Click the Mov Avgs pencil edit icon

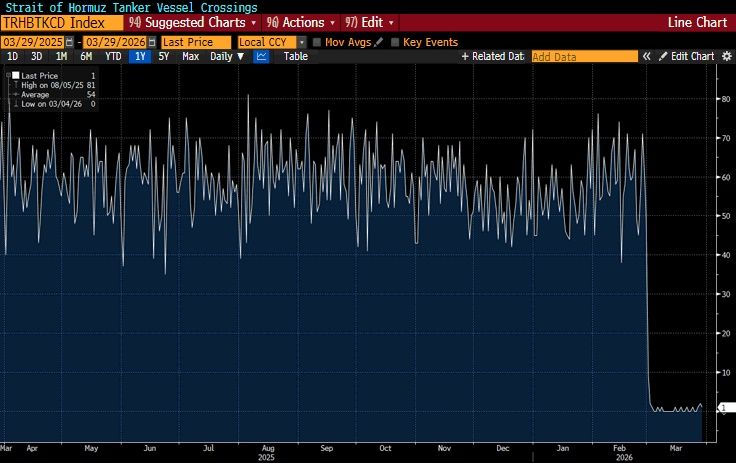click(379, 42)
